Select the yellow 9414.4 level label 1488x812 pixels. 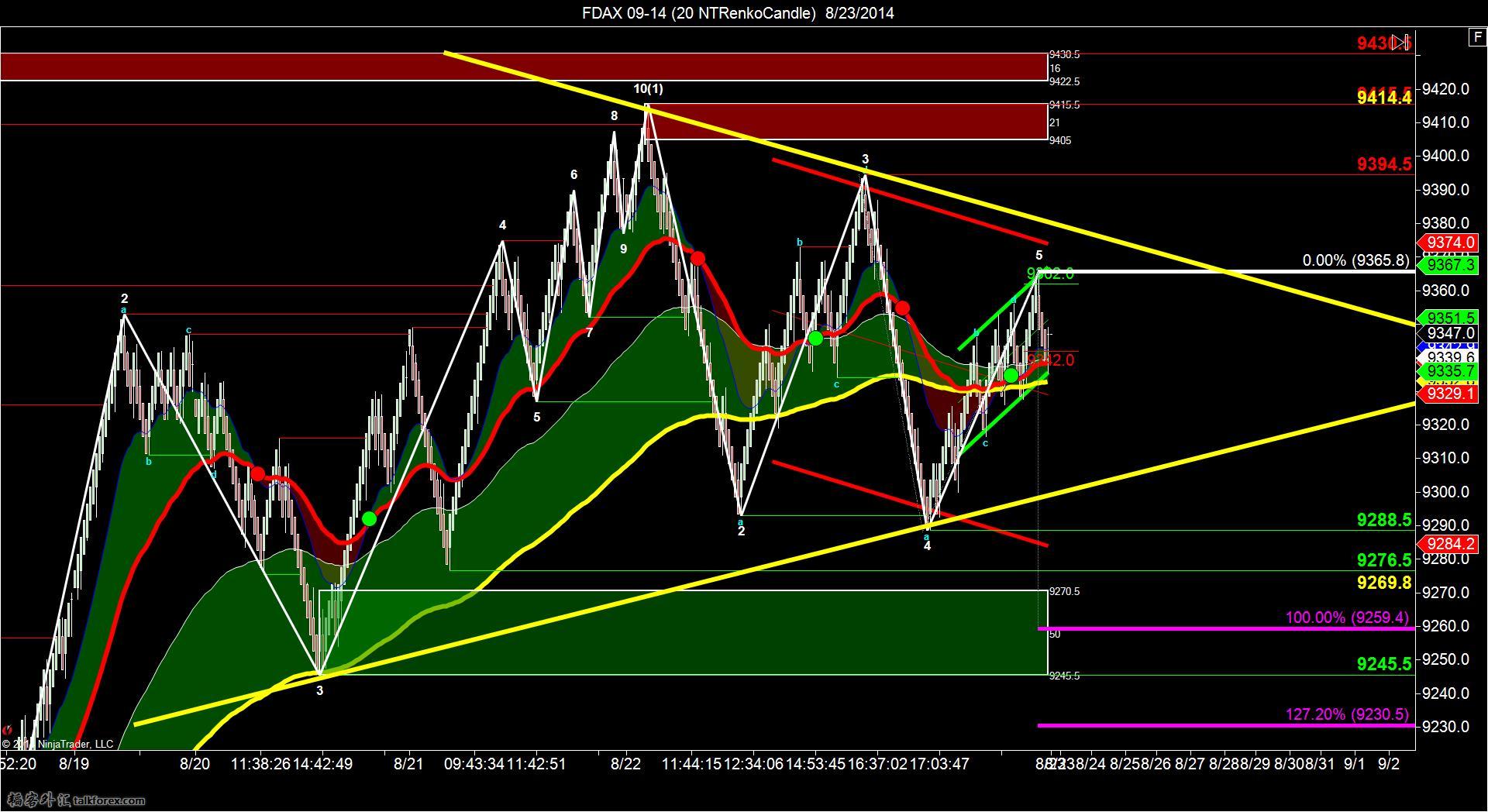(1384, 98)
